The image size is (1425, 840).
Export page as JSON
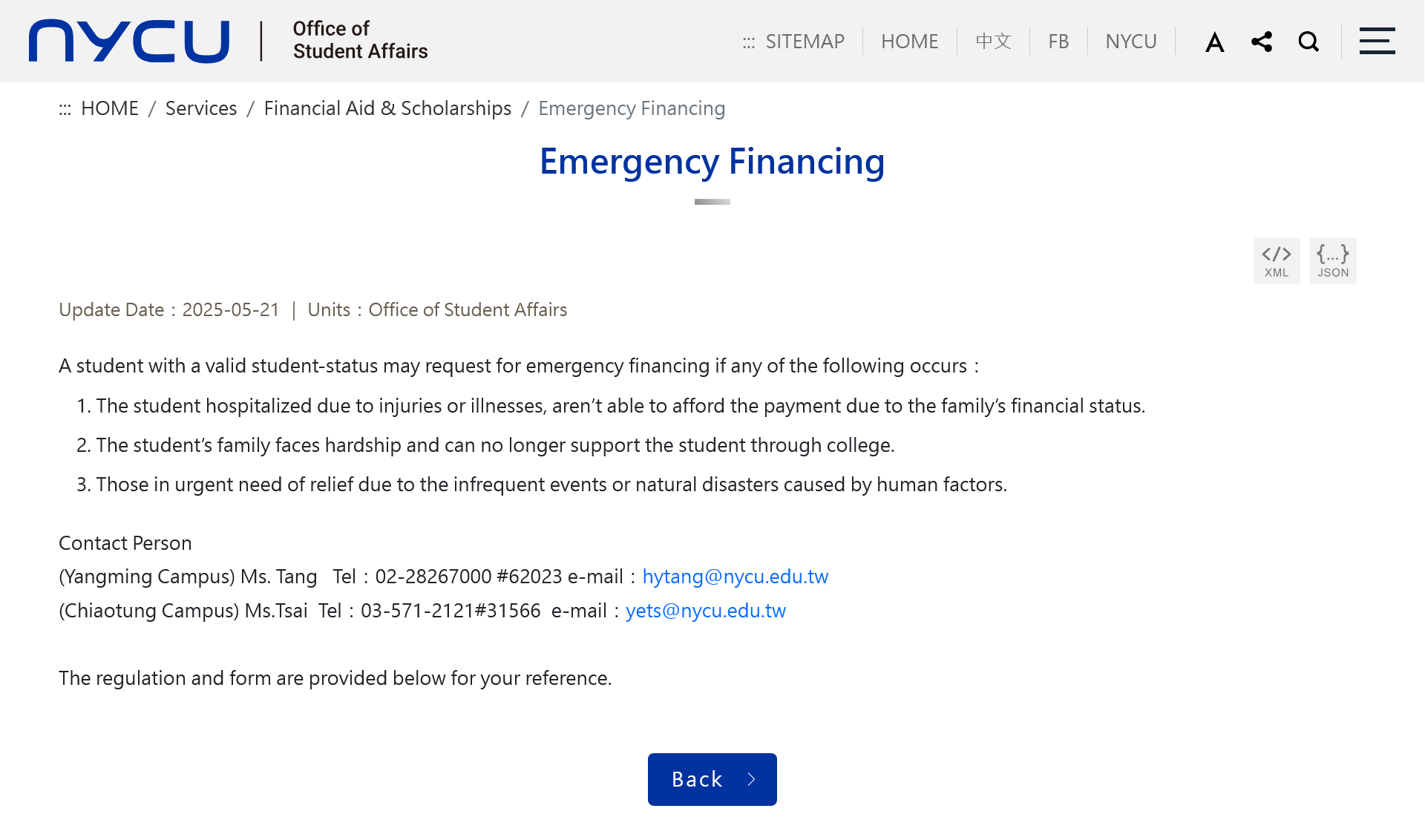click(x=1332, y=260)
